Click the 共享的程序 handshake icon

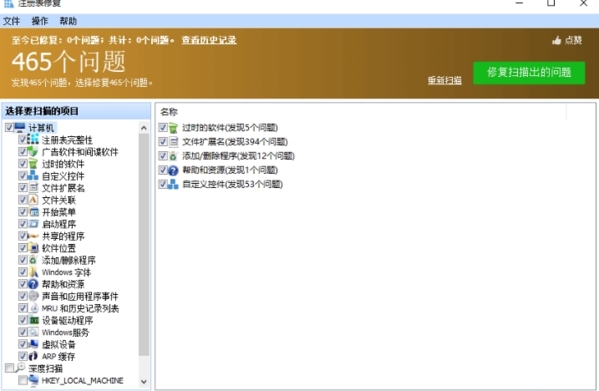click(x=33, y=236)
